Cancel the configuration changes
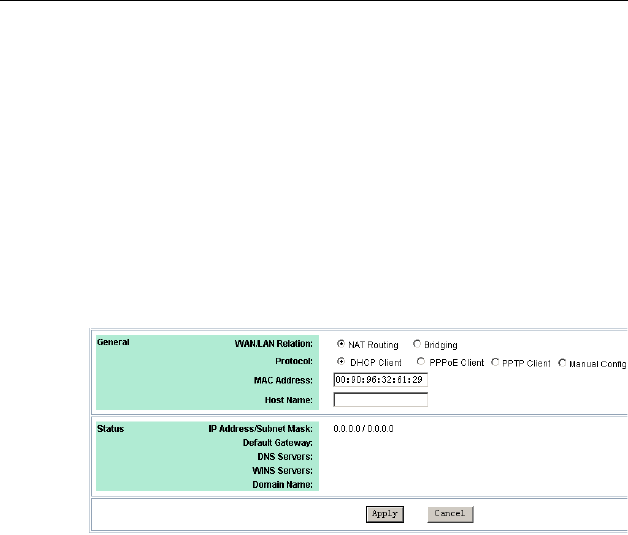Viewport: 628px width, 535px height. coord(450,514)
